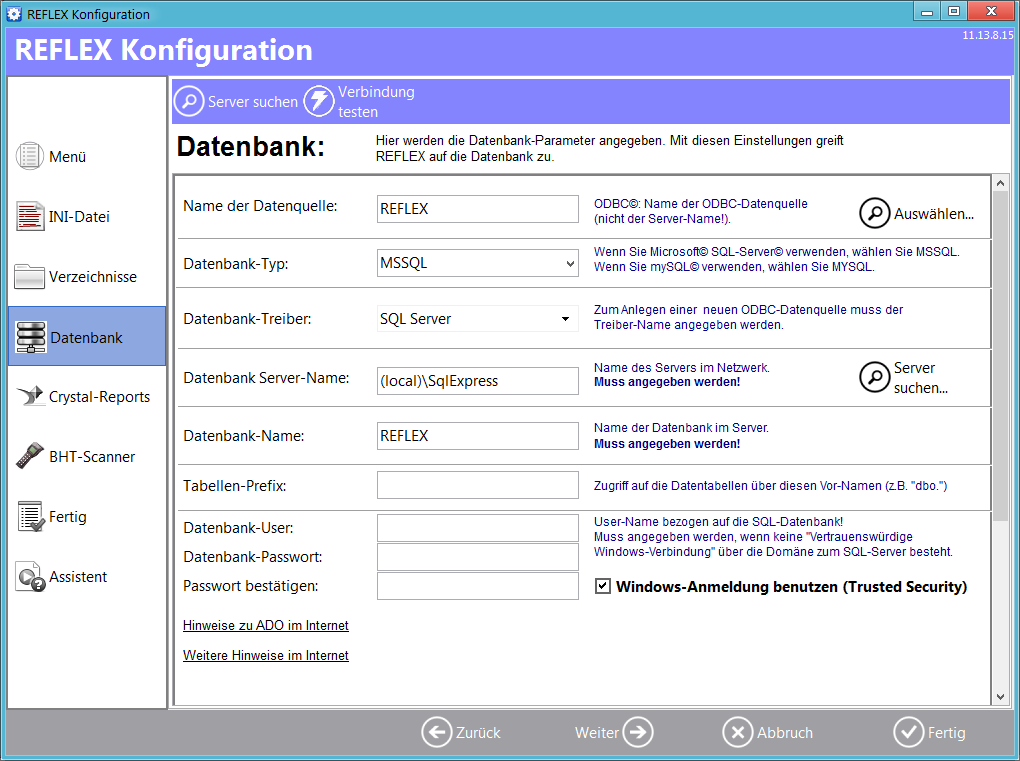The height and width of the screenshot is (761, 1020).
Task: Click the Verbindung testen toolbar label
Action: 376,101
